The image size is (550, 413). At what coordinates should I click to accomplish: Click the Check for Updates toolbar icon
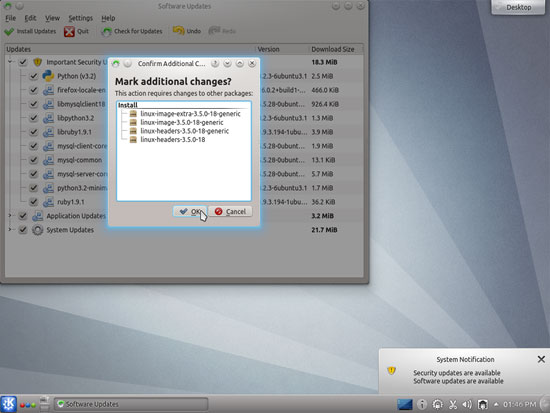[106, 32]
